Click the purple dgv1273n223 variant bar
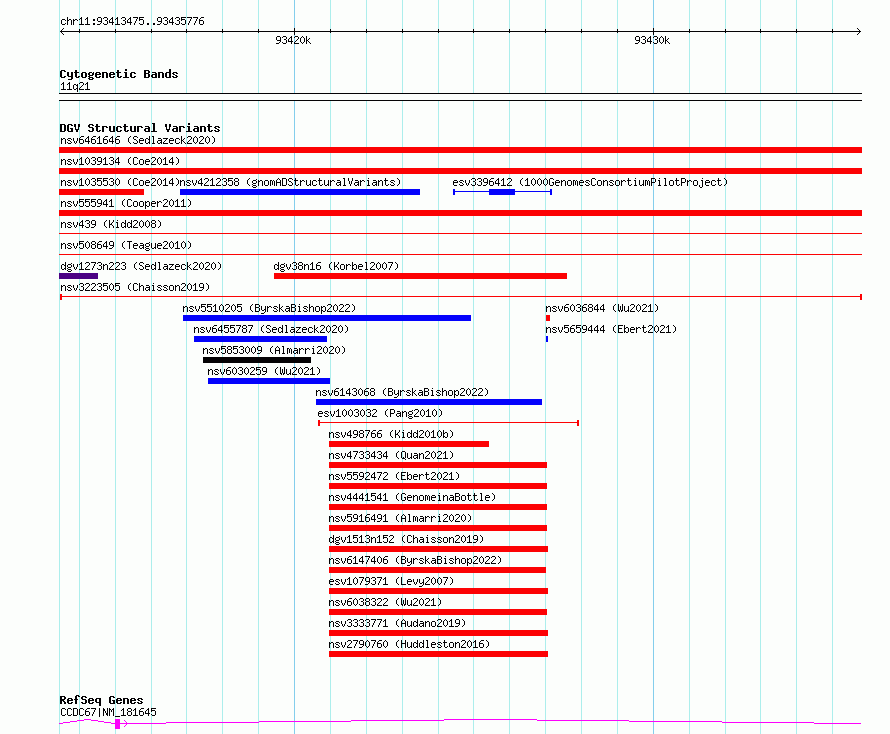The height and width of the screenshot is (734, 890). point(78,276)
